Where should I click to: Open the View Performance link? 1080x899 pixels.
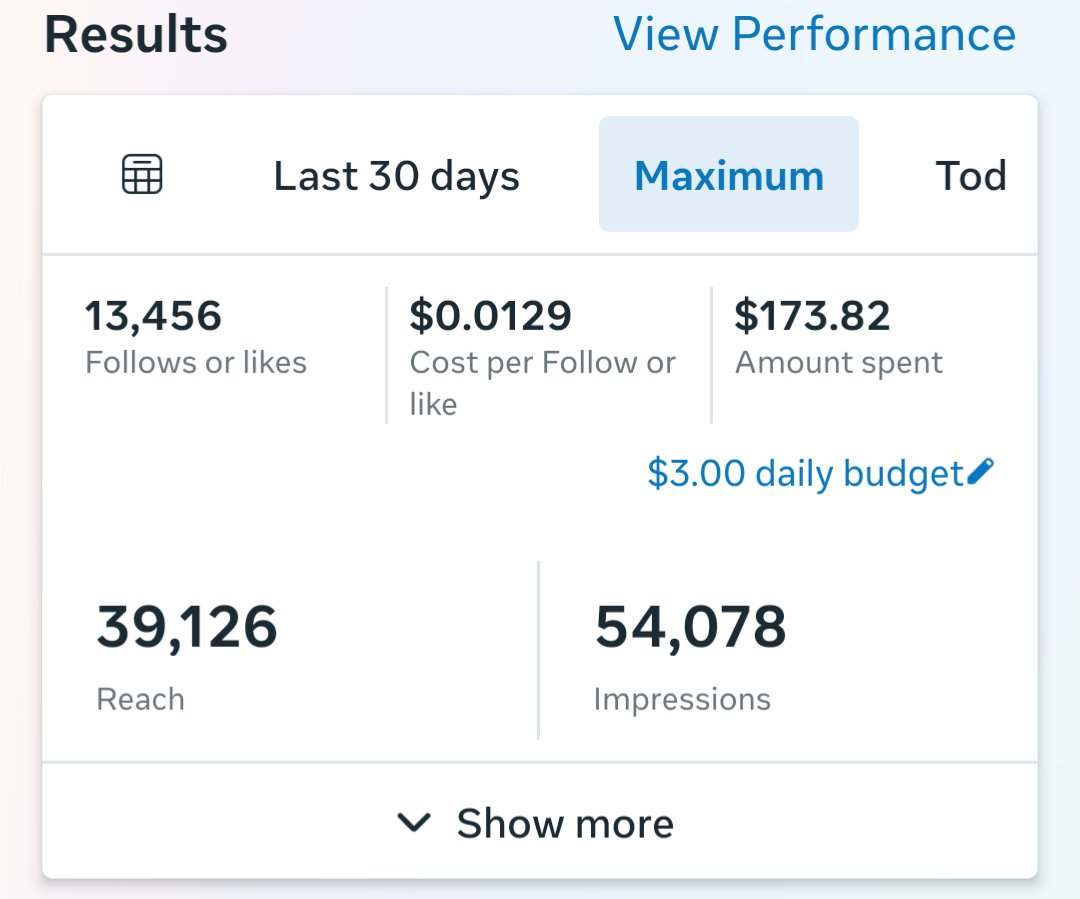coord(814,34)
